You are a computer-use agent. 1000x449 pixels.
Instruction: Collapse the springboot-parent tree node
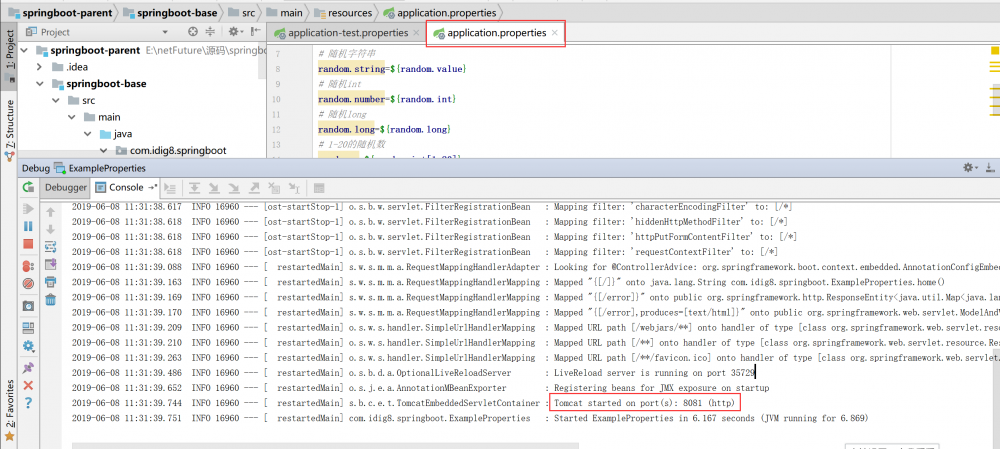coord(24,50)
